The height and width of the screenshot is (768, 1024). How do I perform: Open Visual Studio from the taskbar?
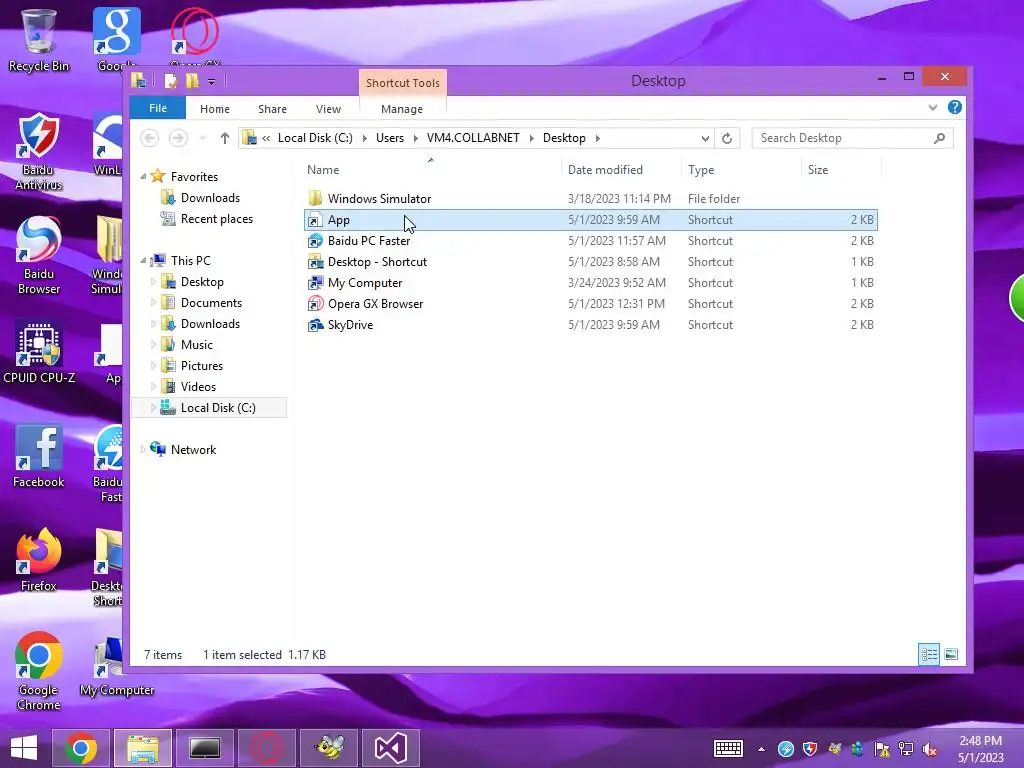[x=391, y=748]
